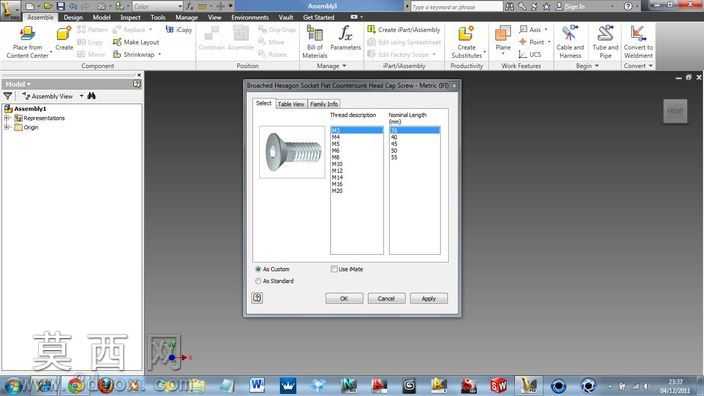Select Assembly1 in the browser tree
The image size is (704, 396).
pyautogui.click(x=30, y=109)
